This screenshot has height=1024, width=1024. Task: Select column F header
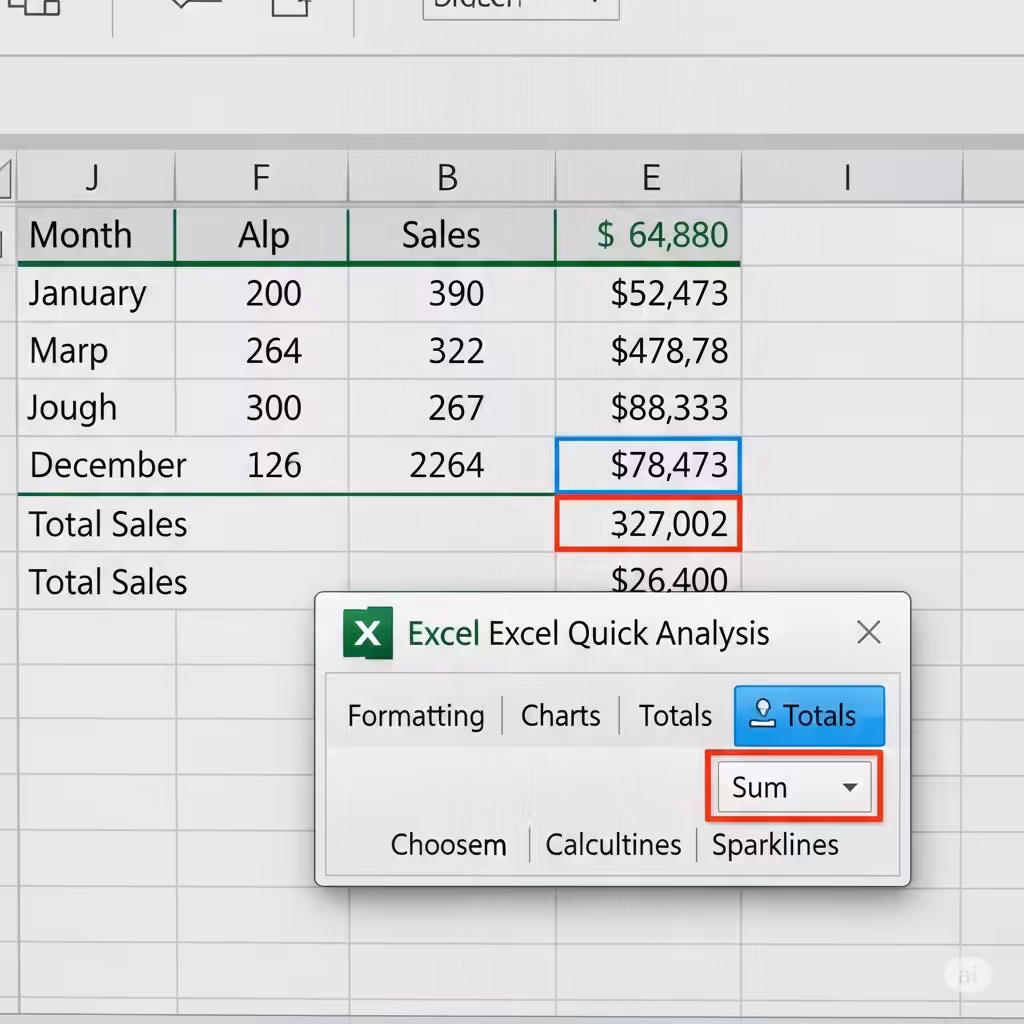[261, 177]
